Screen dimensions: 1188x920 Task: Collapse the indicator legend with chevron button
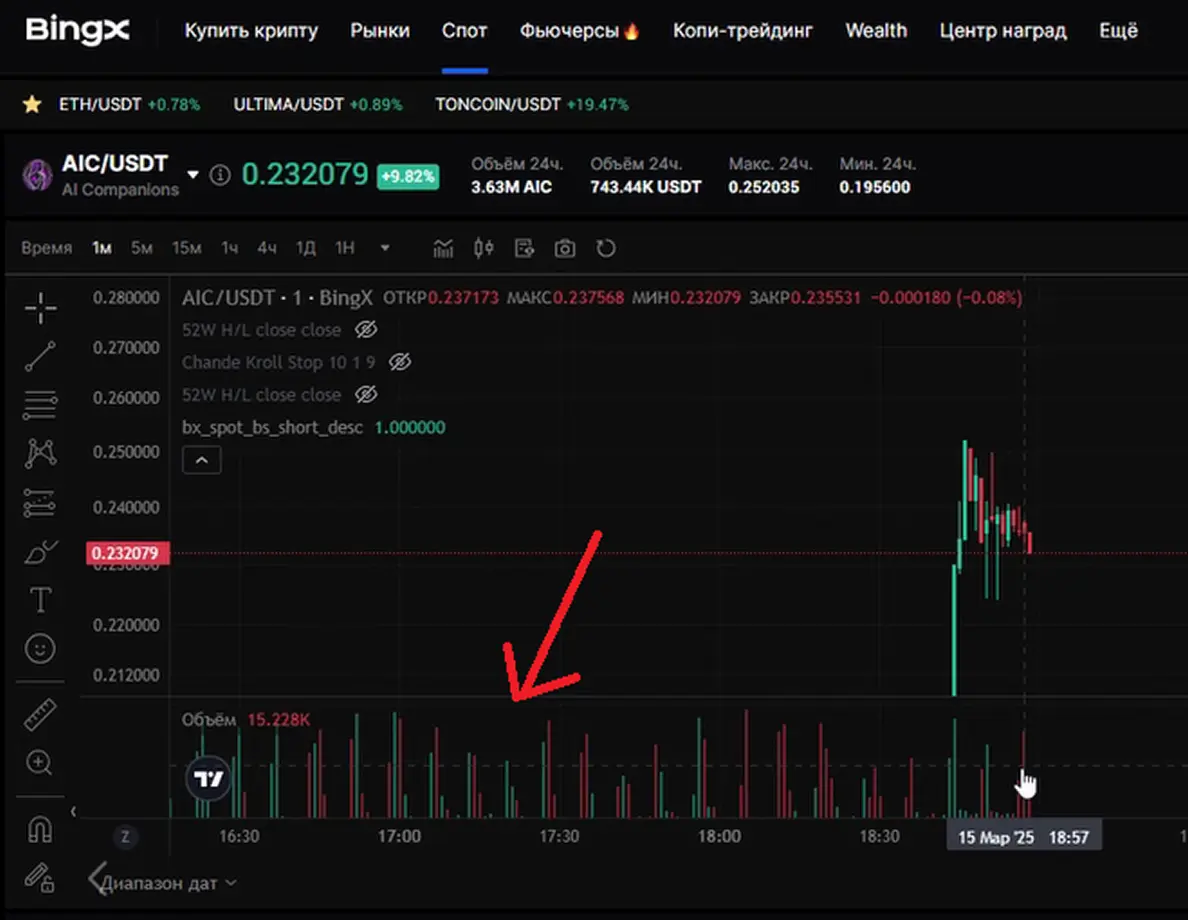[201, 461]
